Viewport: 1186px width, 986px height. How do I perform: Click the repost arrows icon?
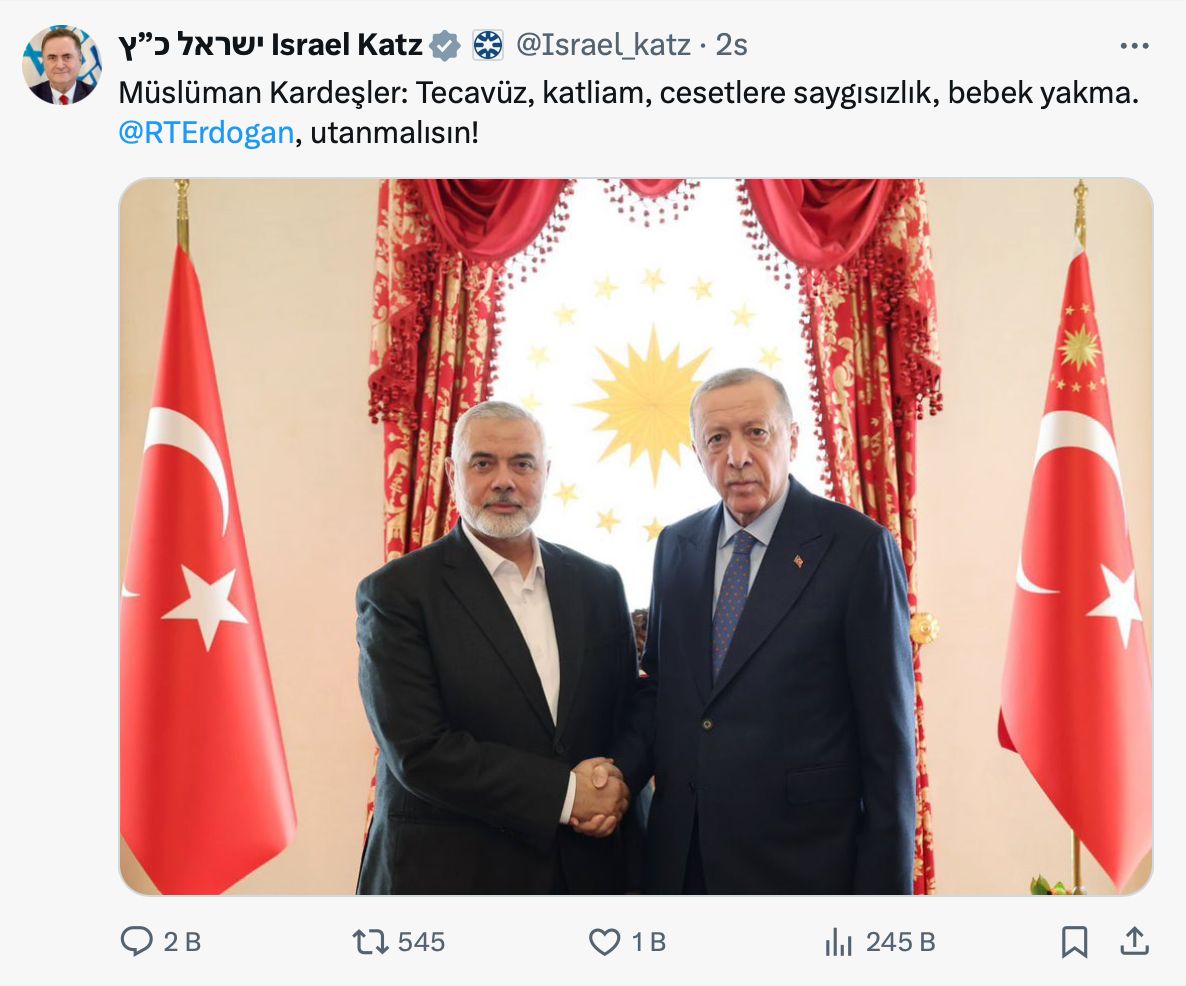pos(371,941)
